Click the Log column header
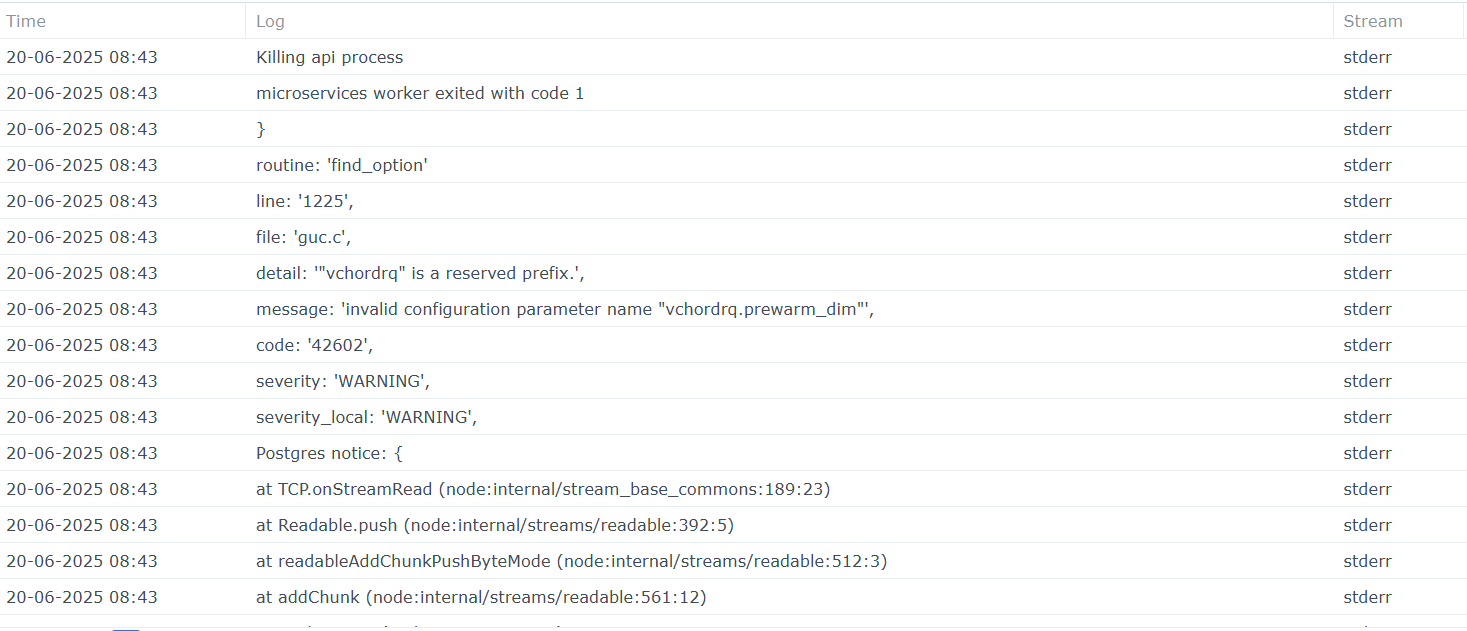The height and width of the screenshot is (631, 1467). (270, 21)
